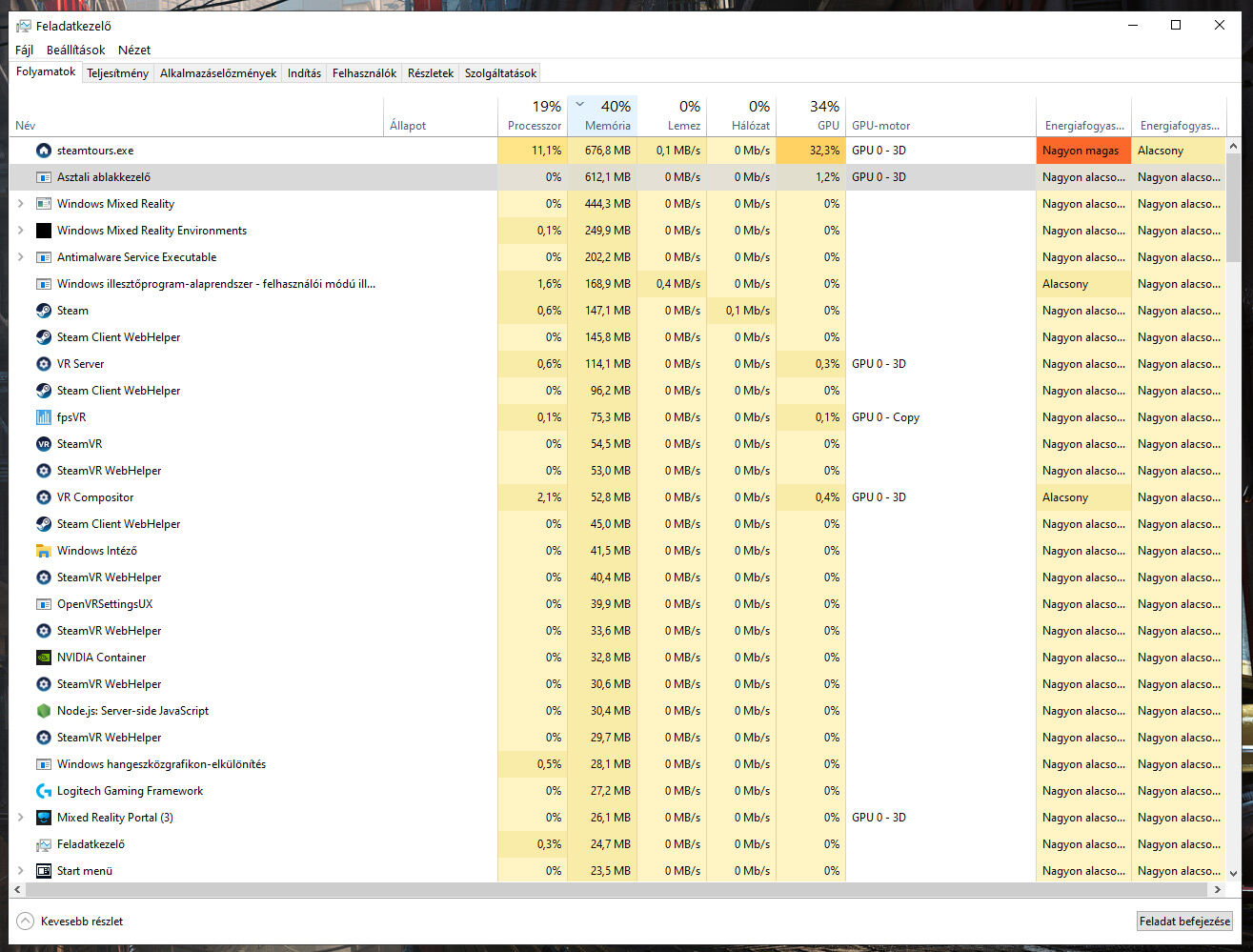Expand the Start menü process group
The height and width of the screenshot is (952, 1253).
(21, 871)
